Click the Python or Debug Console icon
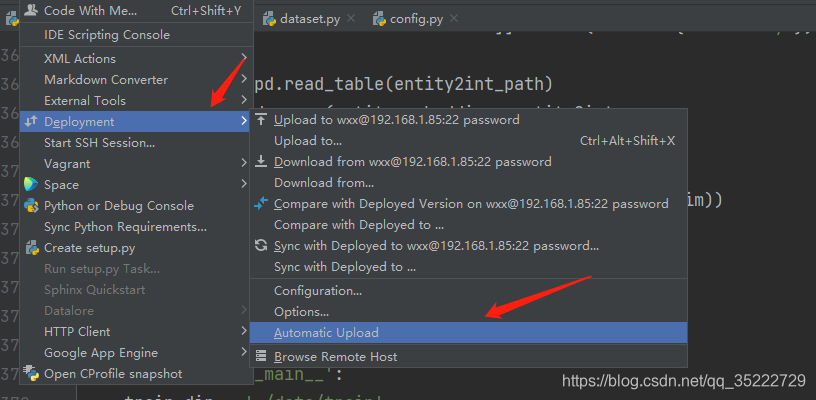Image resolution: width=816 pixels, height=400 pixels. [x=31, y=205]
